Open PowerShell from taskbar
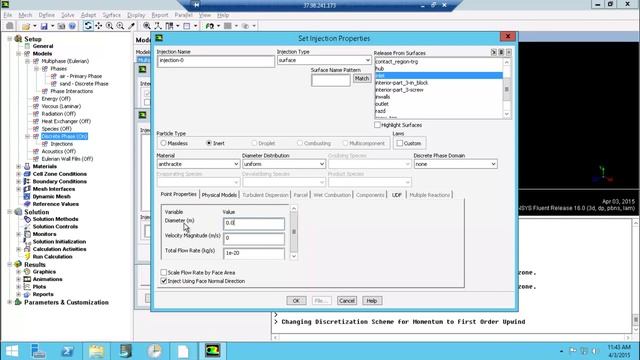The image size is (640, 360). pyautogui.click(x=67, y=351)
